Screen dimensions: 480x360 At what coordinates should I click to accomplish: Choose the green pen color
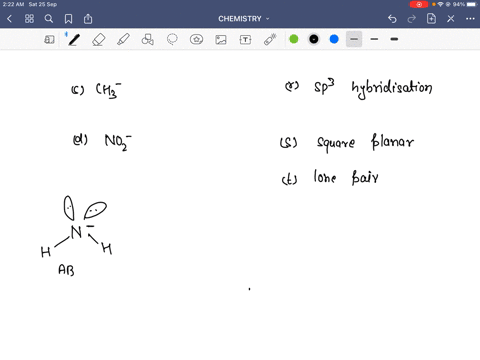[294, 39]
